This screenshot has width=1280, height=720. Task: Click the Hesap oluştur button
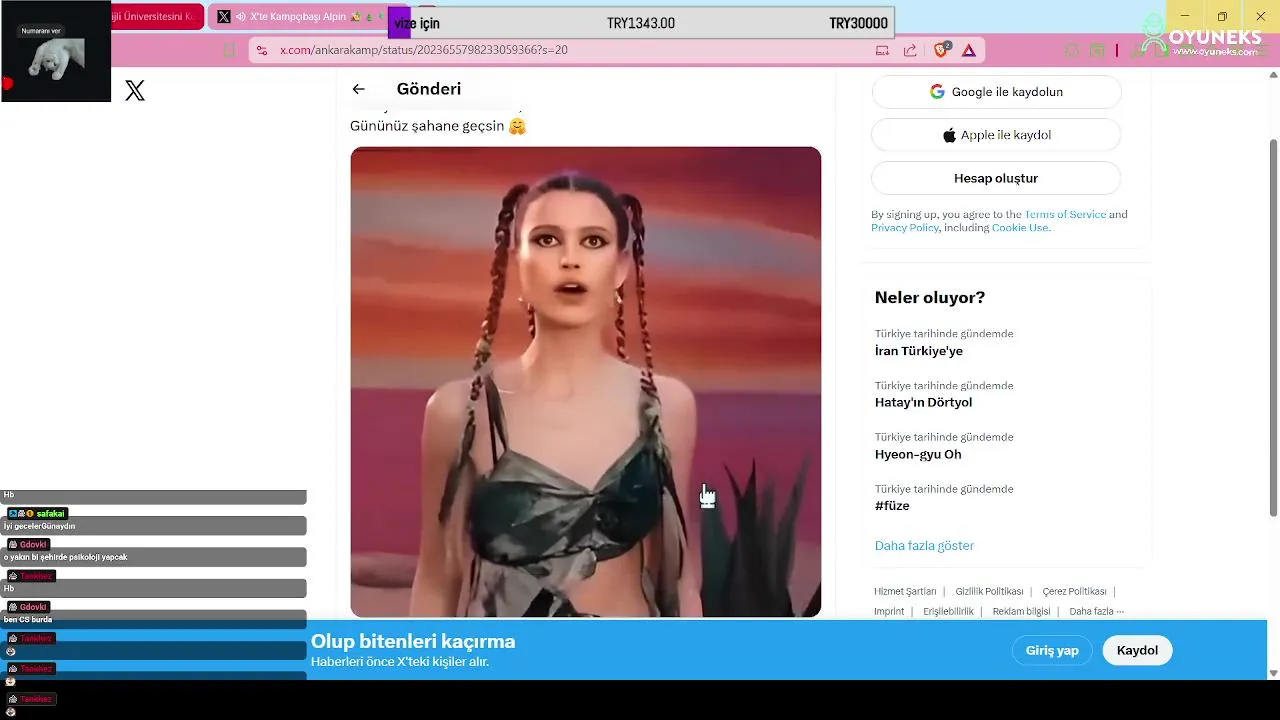pyautogui.click(x=996, y=178)
